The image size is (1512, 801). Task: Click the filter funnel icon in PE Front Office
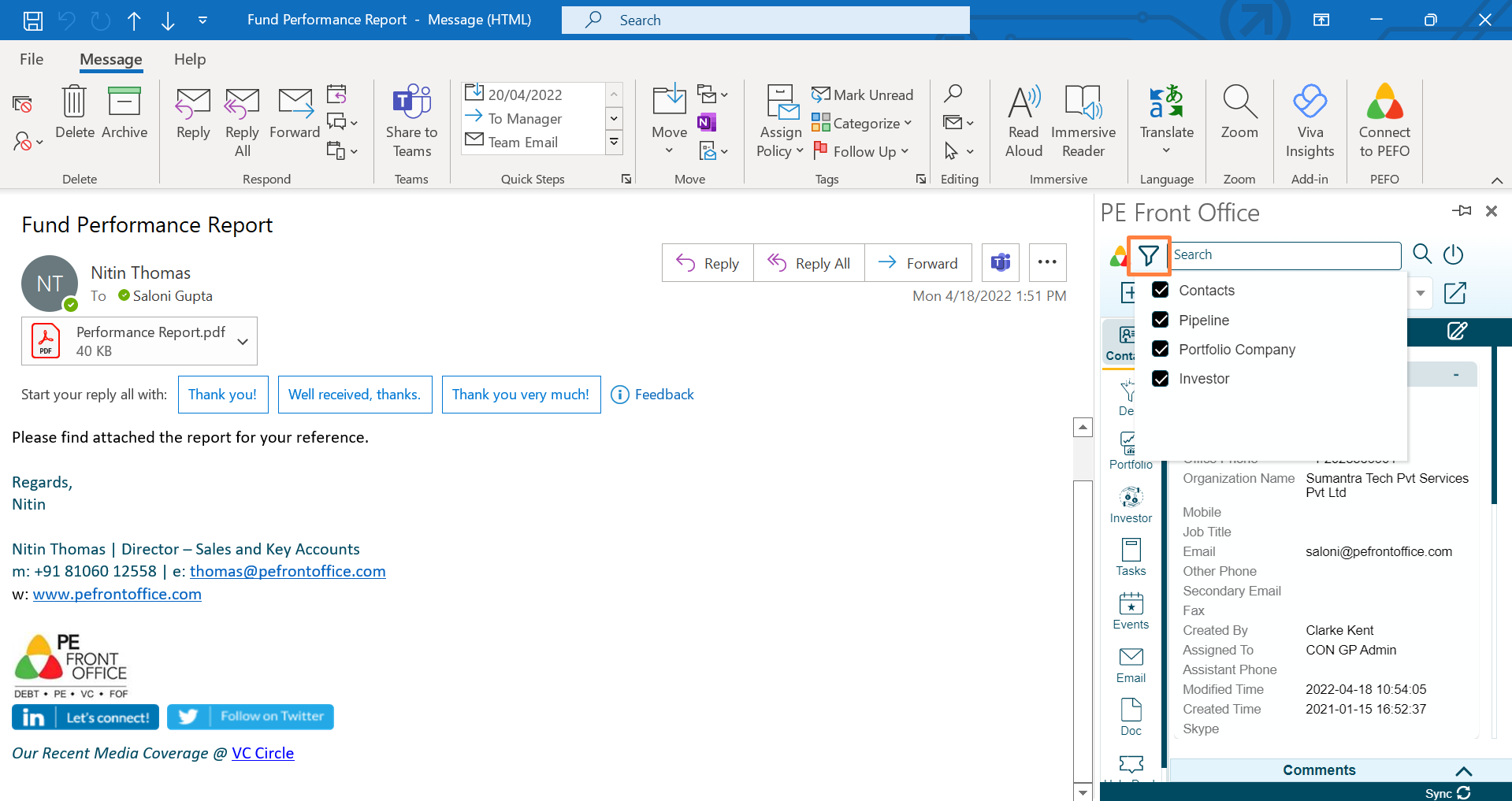click(1148, 255)
